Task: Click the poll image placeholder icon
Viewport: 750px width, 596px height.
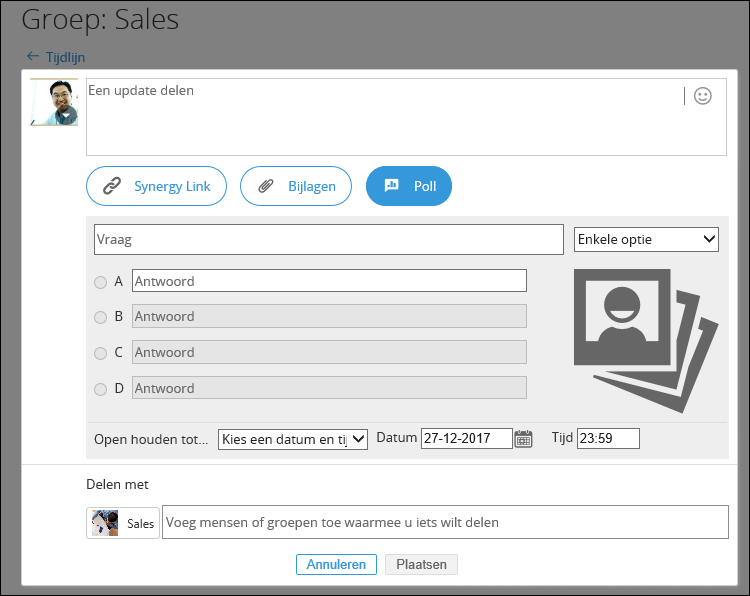Action: (x=646, y=341)
